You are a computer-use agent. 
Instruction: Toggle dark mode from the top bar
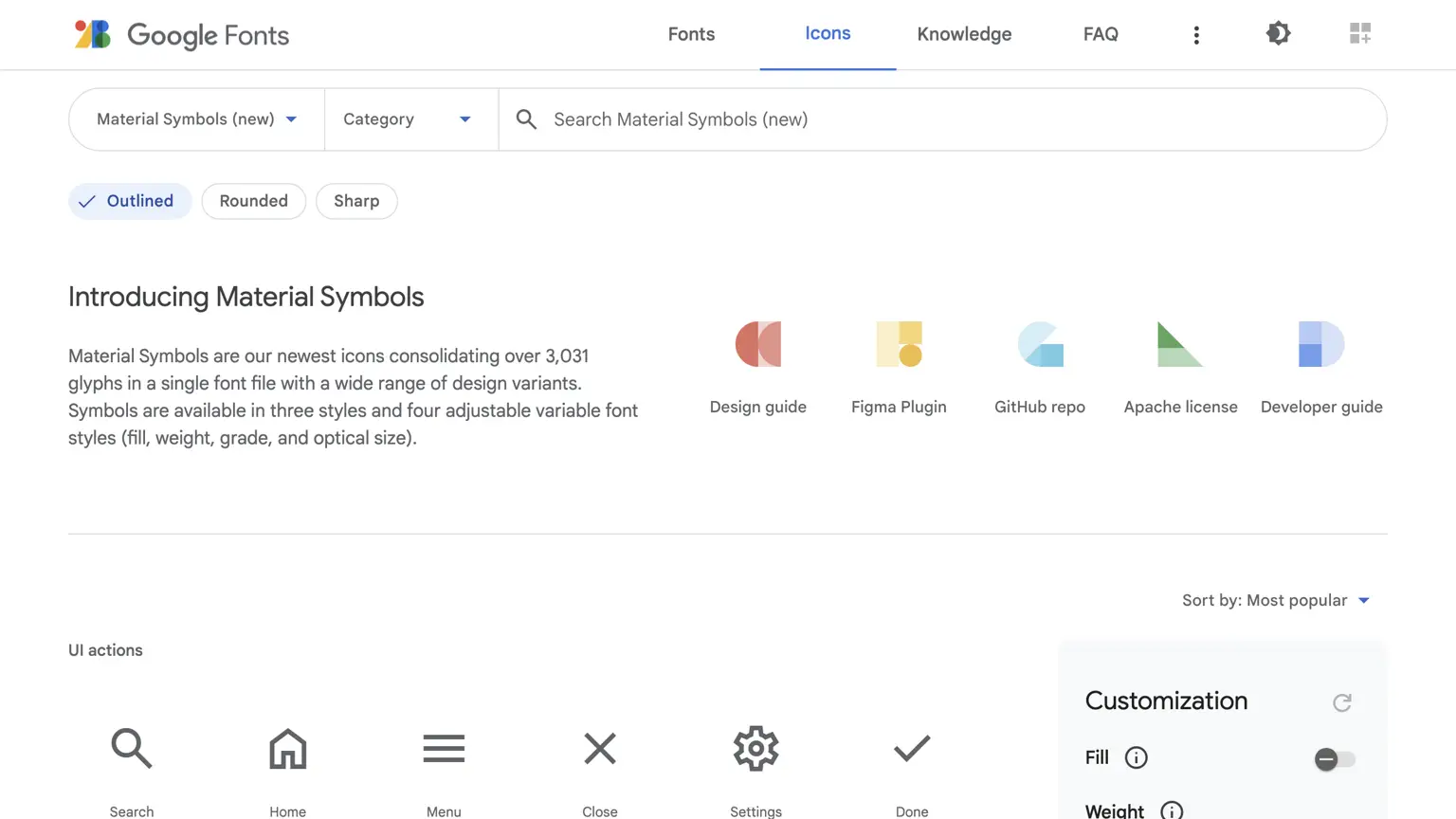(1278, 33)
